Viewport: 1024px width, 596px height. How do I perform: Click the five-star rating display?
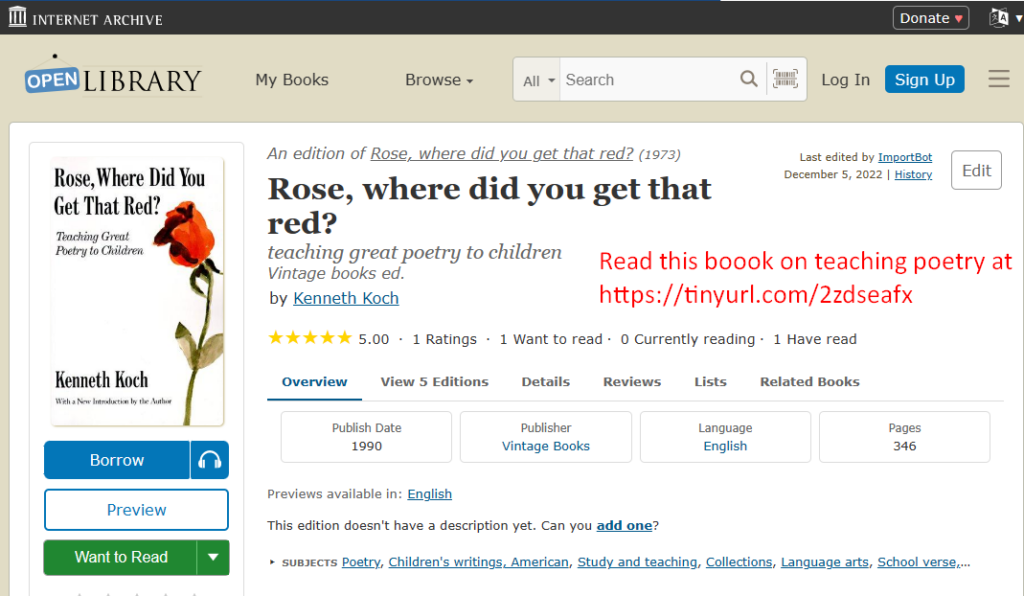coord(310,338)
